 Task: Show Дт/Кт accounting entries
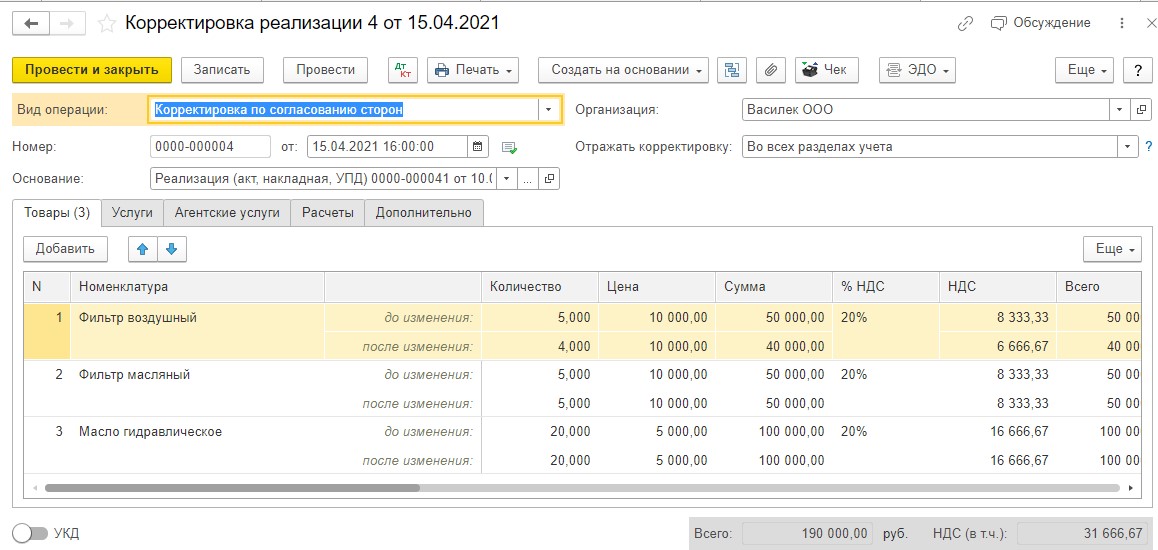coord(404,70)
